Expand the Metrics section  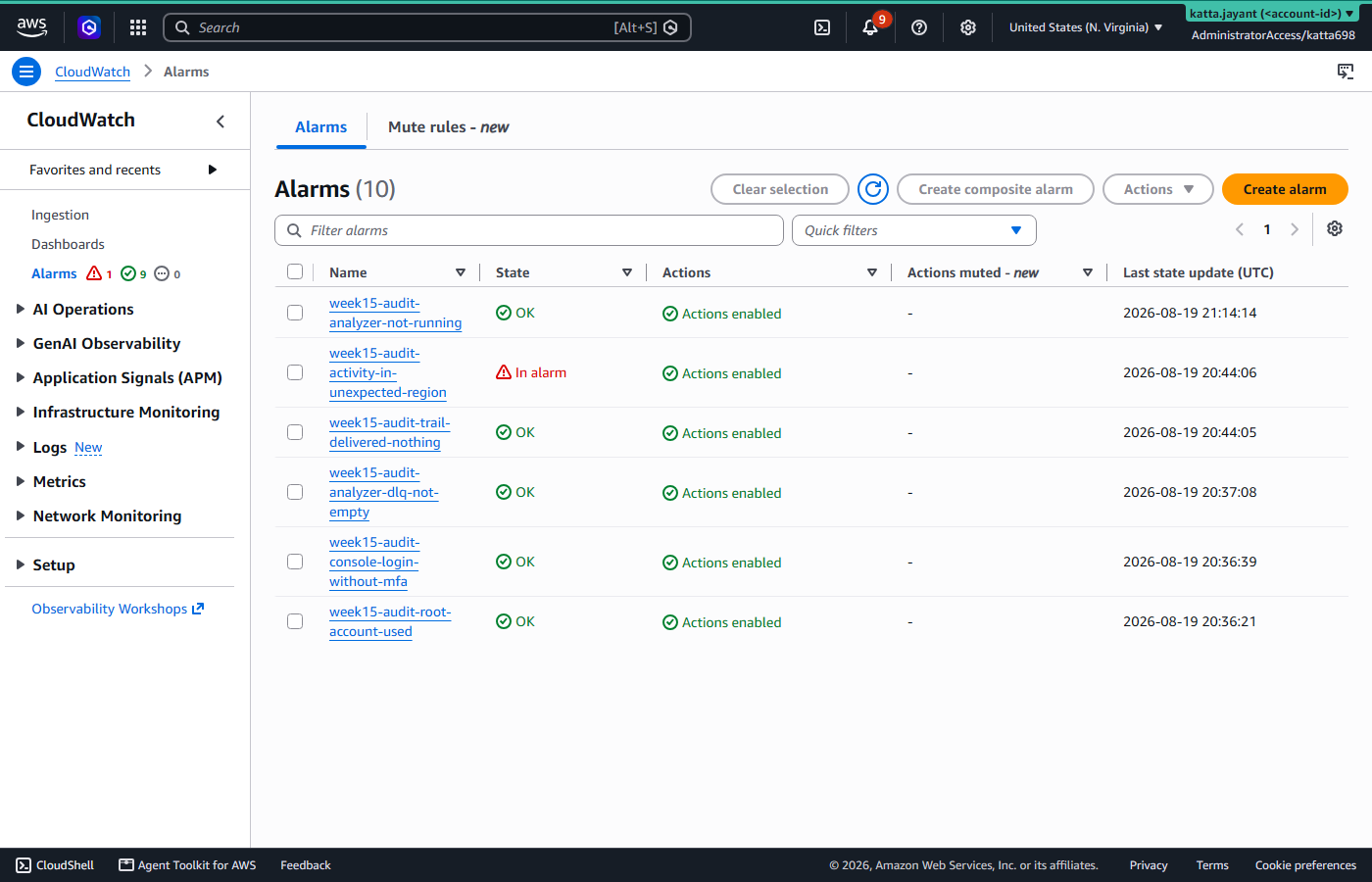click(x=21, y=481)
